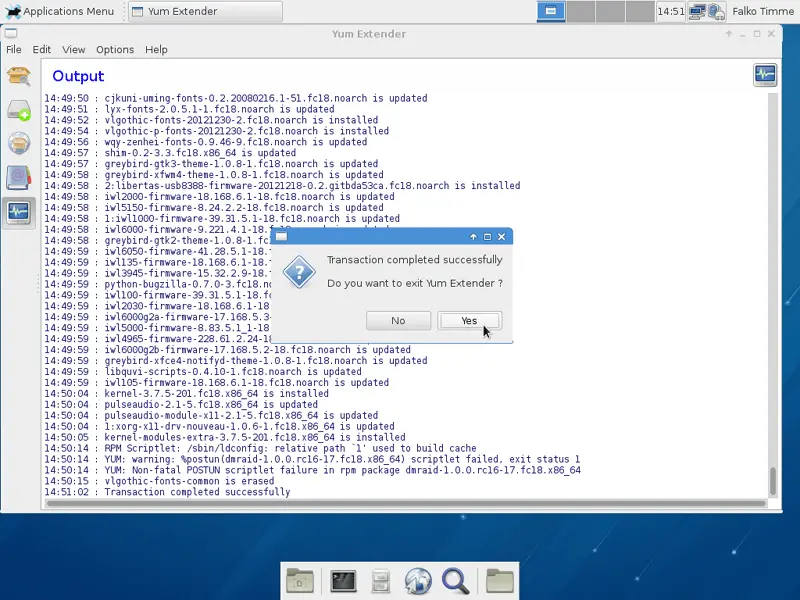Open the View menu
800x600 pixels.
[x=73, y=49]
